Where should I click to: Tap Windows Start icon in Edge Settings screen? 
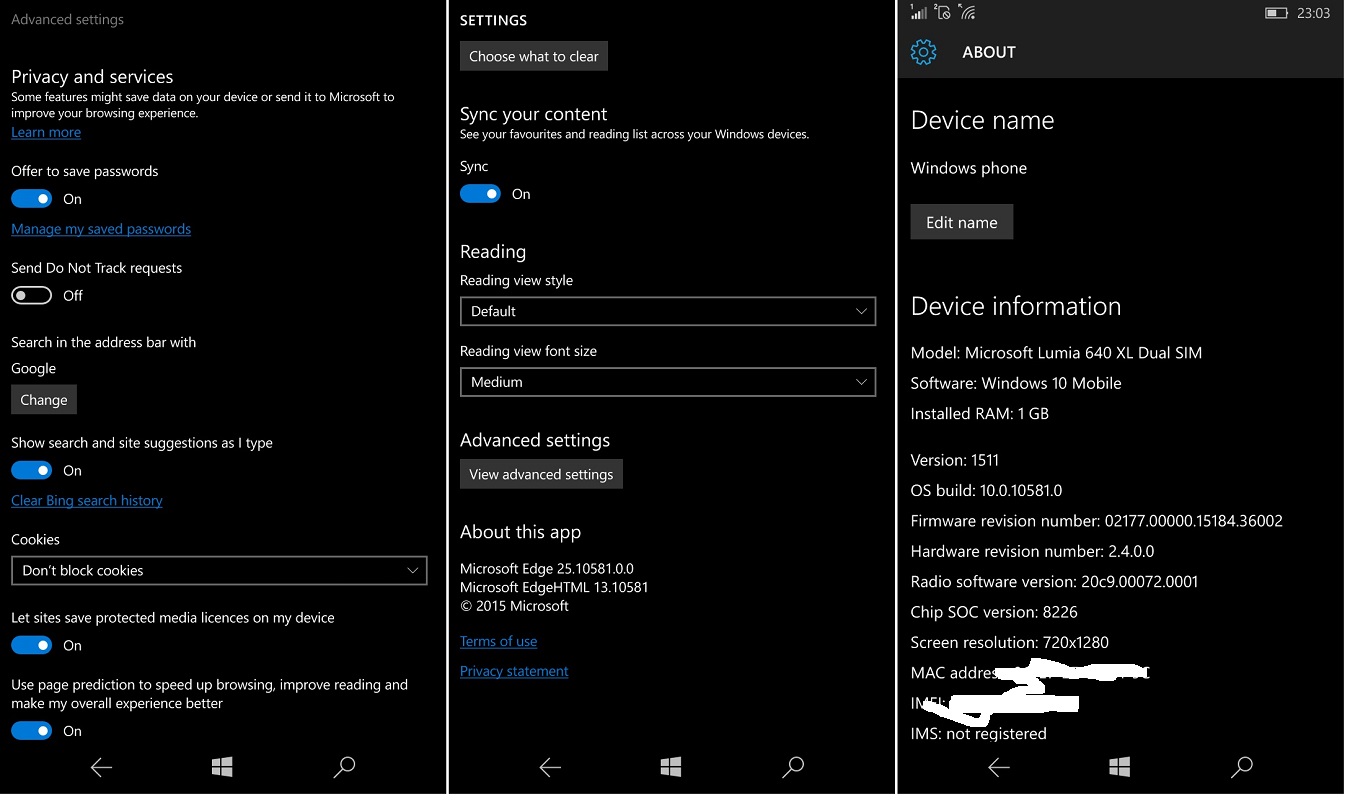671,767
